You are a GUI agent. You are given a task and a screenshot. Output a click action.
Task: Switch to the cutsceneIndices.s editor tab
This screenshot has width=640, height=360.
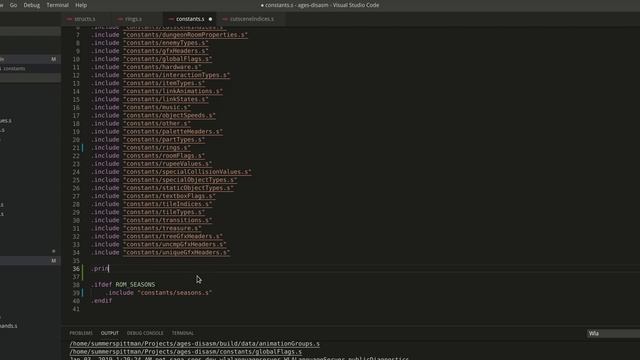(x=251, y=19)
